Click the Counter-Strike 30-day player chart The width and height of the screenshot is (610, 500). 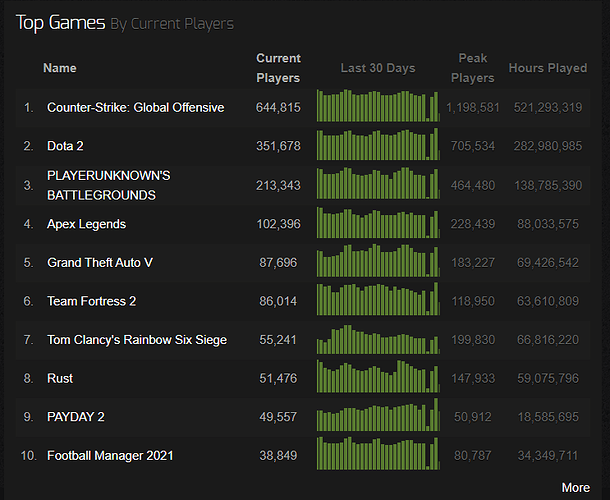click(x=378, y=105)
